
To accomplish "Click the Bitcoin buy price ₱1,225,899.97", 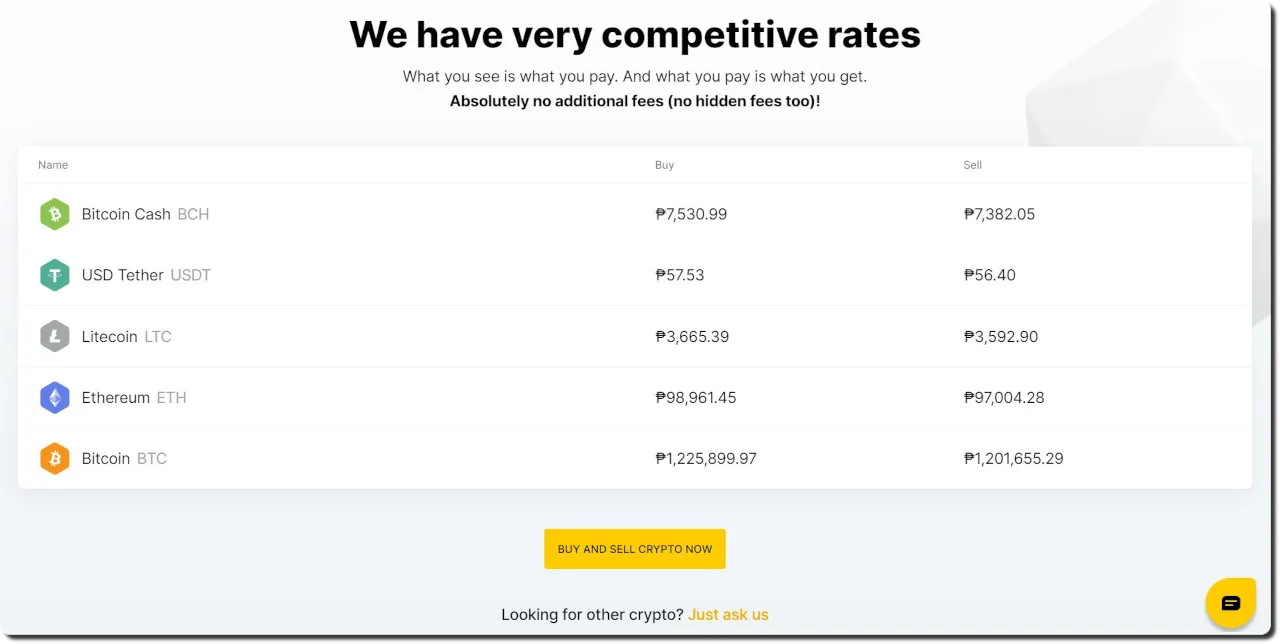I will pyautogui.click(x=706, y=458).
